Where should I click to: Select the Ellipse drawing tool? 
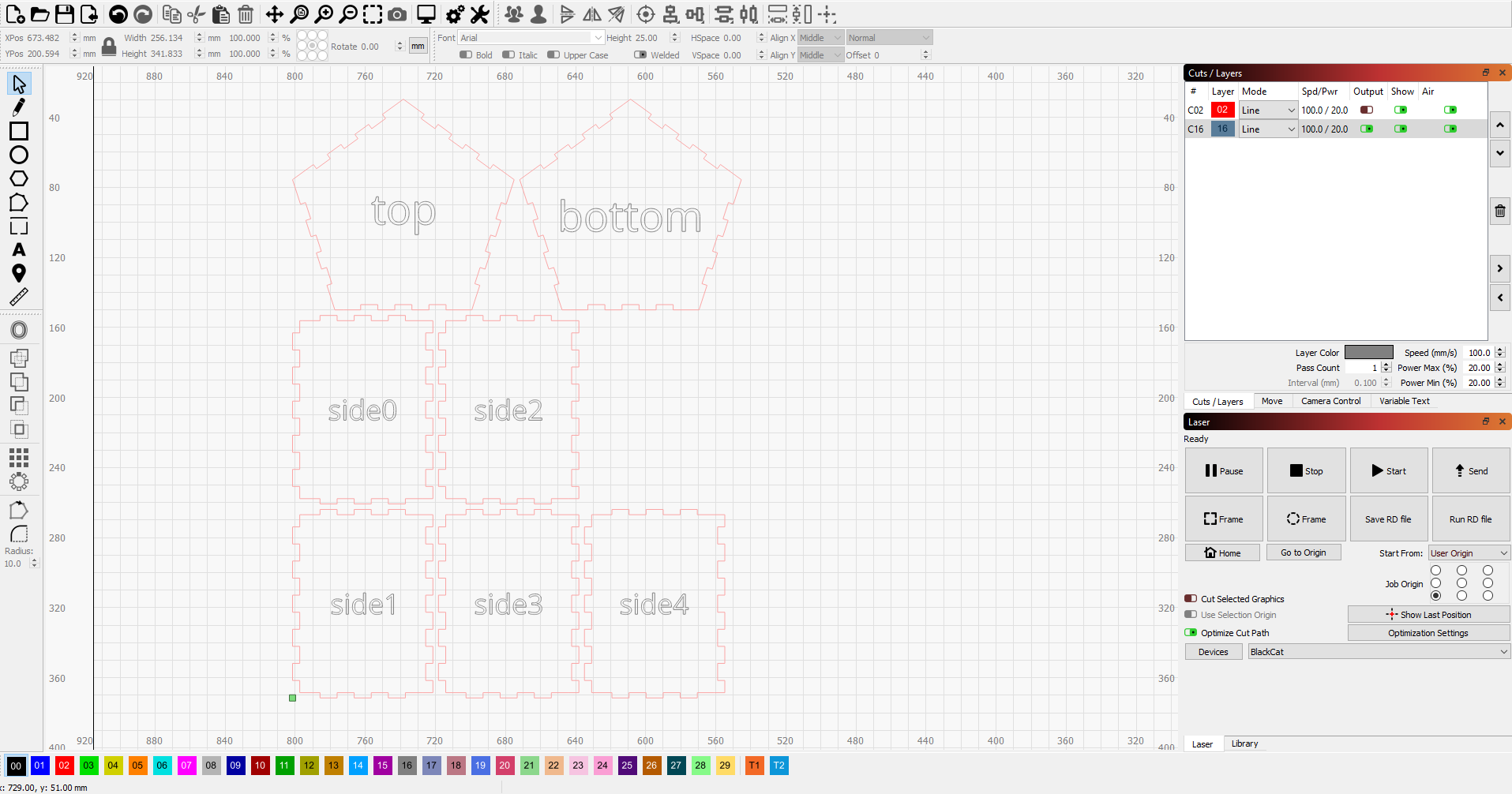19,155
